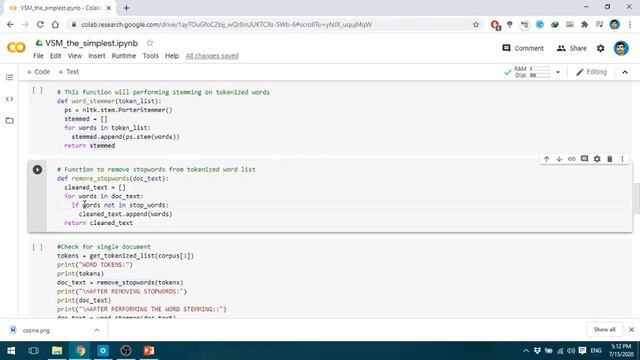Open PowerPoint from the taskbar
The height and width of the screenshot is (360, 640).
tap(149, 351)
